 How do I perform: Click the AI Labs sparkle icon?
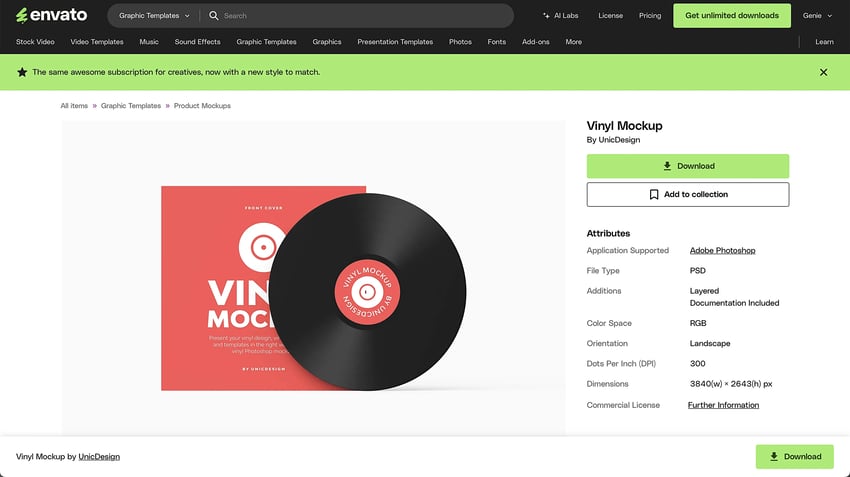[546, 16]
